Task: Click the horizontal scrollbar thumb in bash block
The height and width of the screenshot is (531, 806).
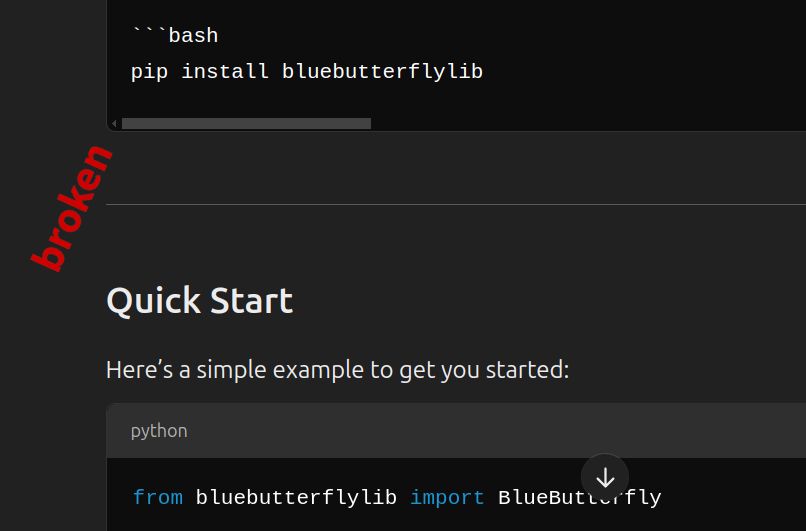Action: (x=246, y=123)
